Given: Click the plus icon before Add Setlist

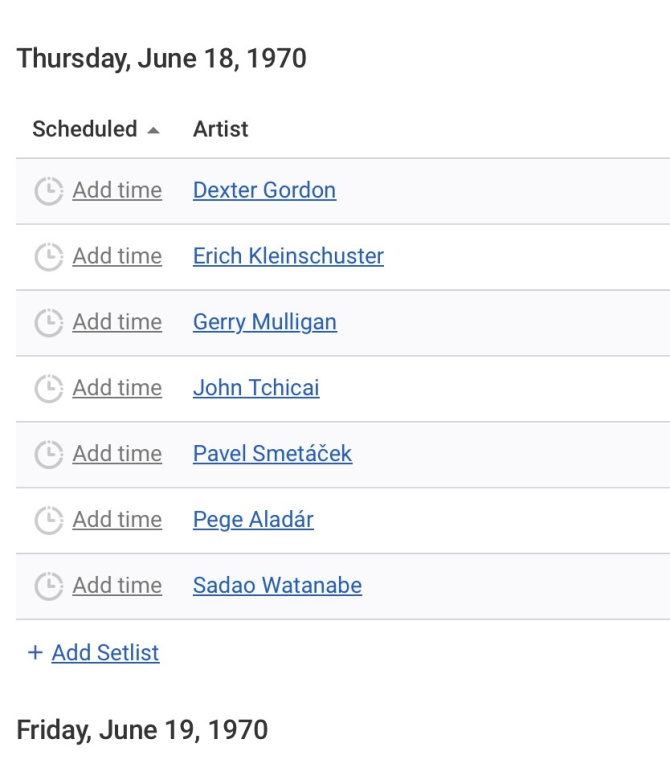Looking at the screenshot, I should (35, 652).
